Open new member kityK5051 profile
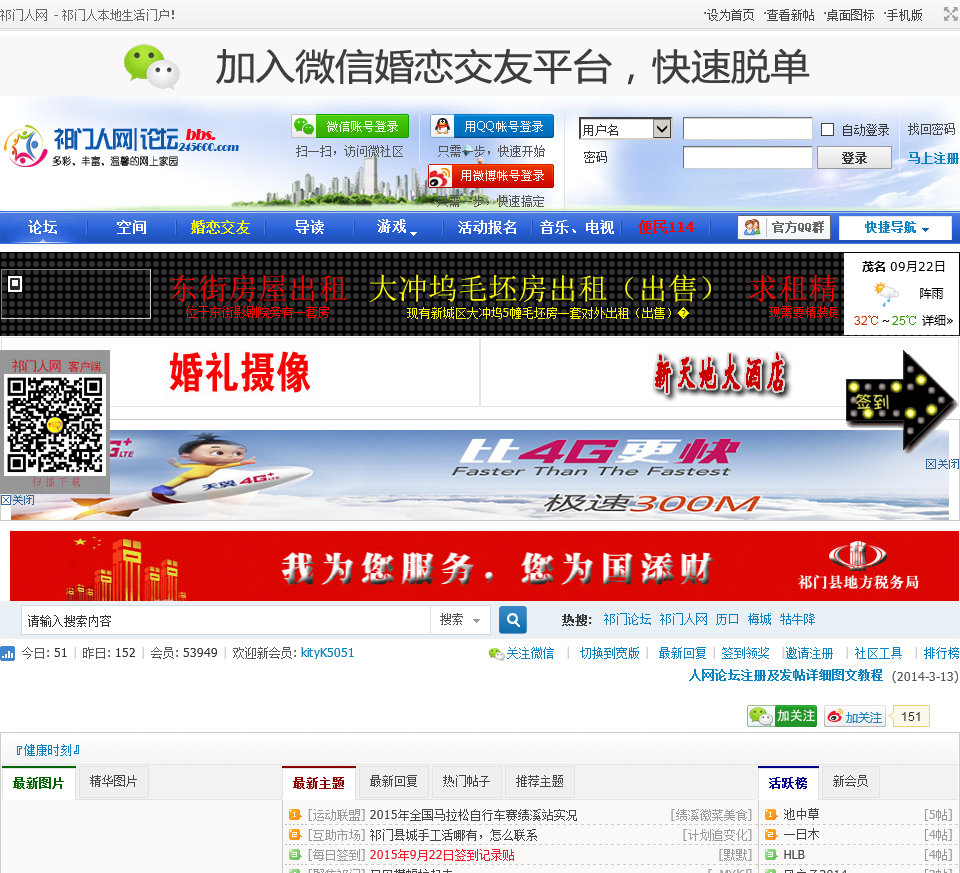This screenshot has width=960, height=873. [x=328, y=653]
